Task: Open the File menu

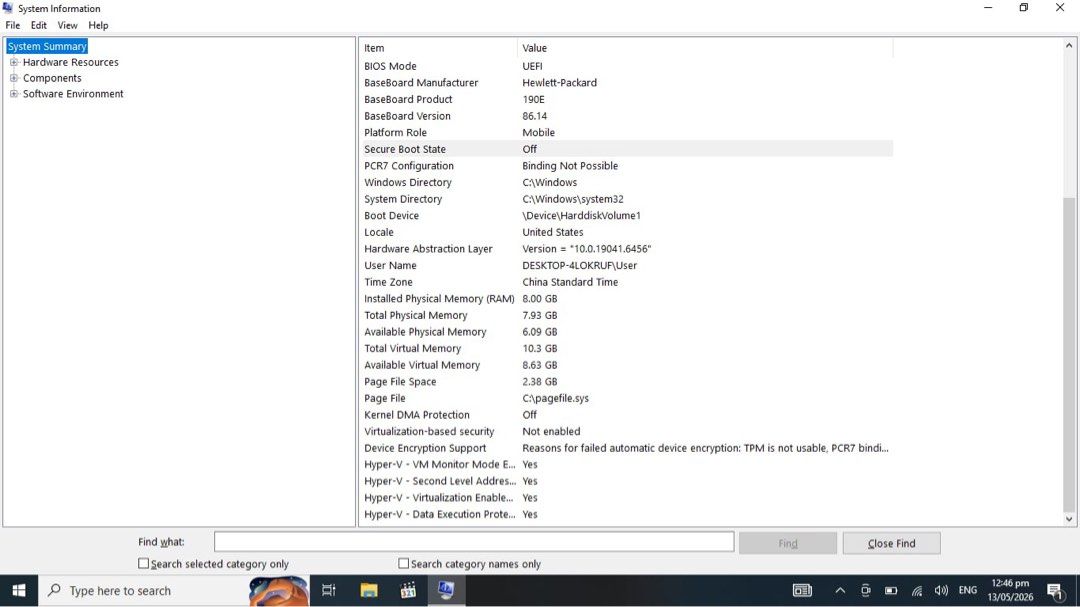Action: click(12, 25)
